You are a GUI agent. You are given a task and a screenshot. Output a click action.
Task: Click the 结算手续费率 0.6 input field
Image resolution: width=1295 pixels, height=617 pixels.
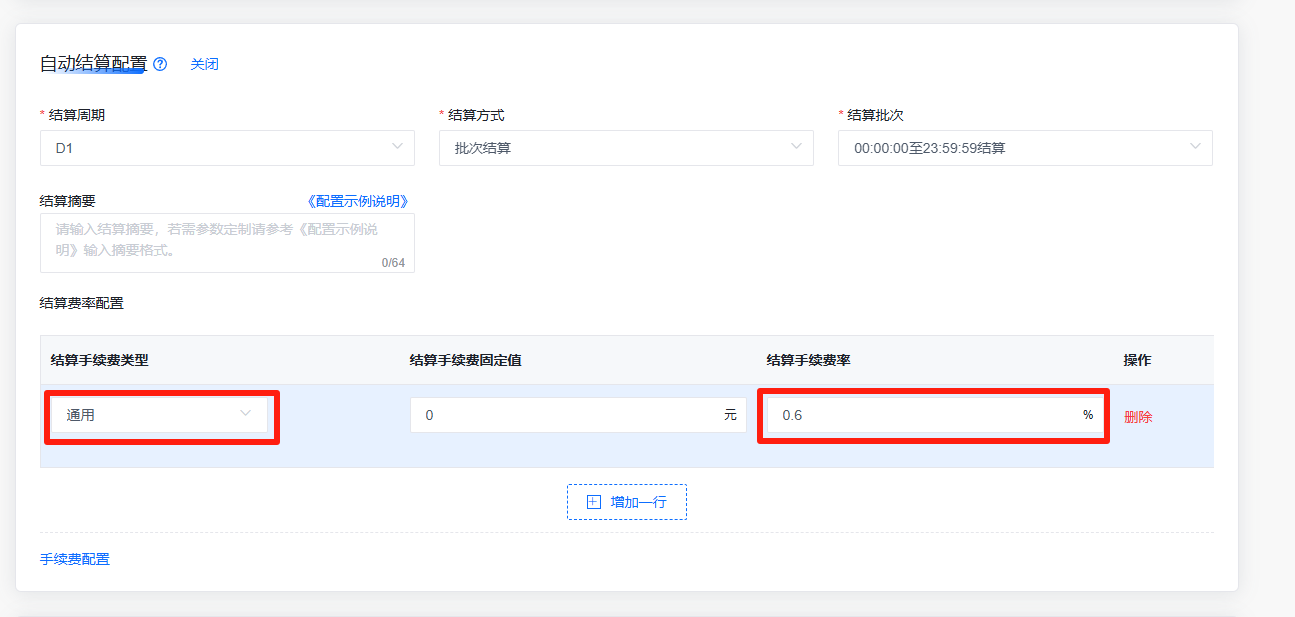click(x=933, y=415)
